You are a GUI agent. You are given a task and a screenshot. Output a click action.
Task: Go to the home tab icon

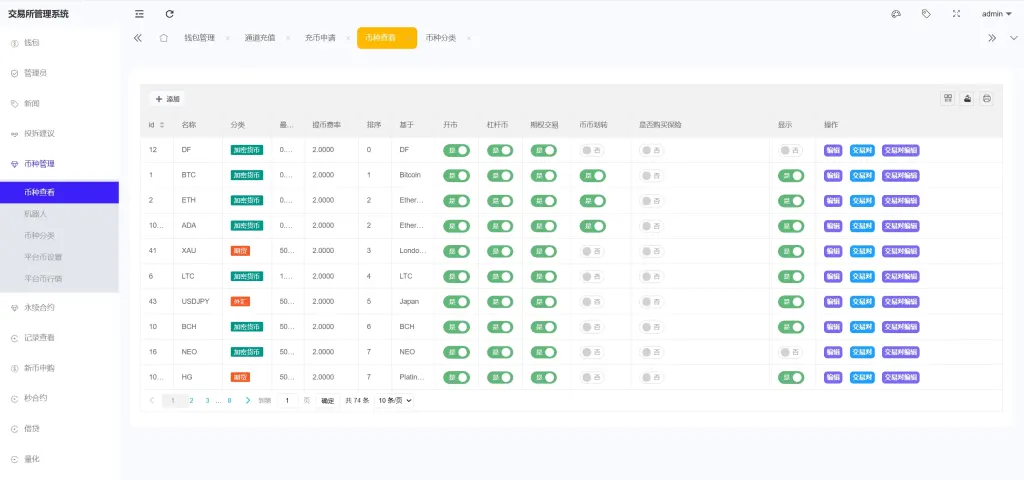164,38
